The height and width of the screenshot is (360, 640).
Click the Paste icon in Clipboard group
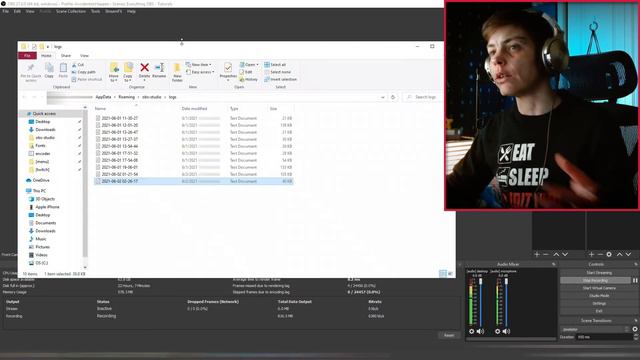coord(63,68)
